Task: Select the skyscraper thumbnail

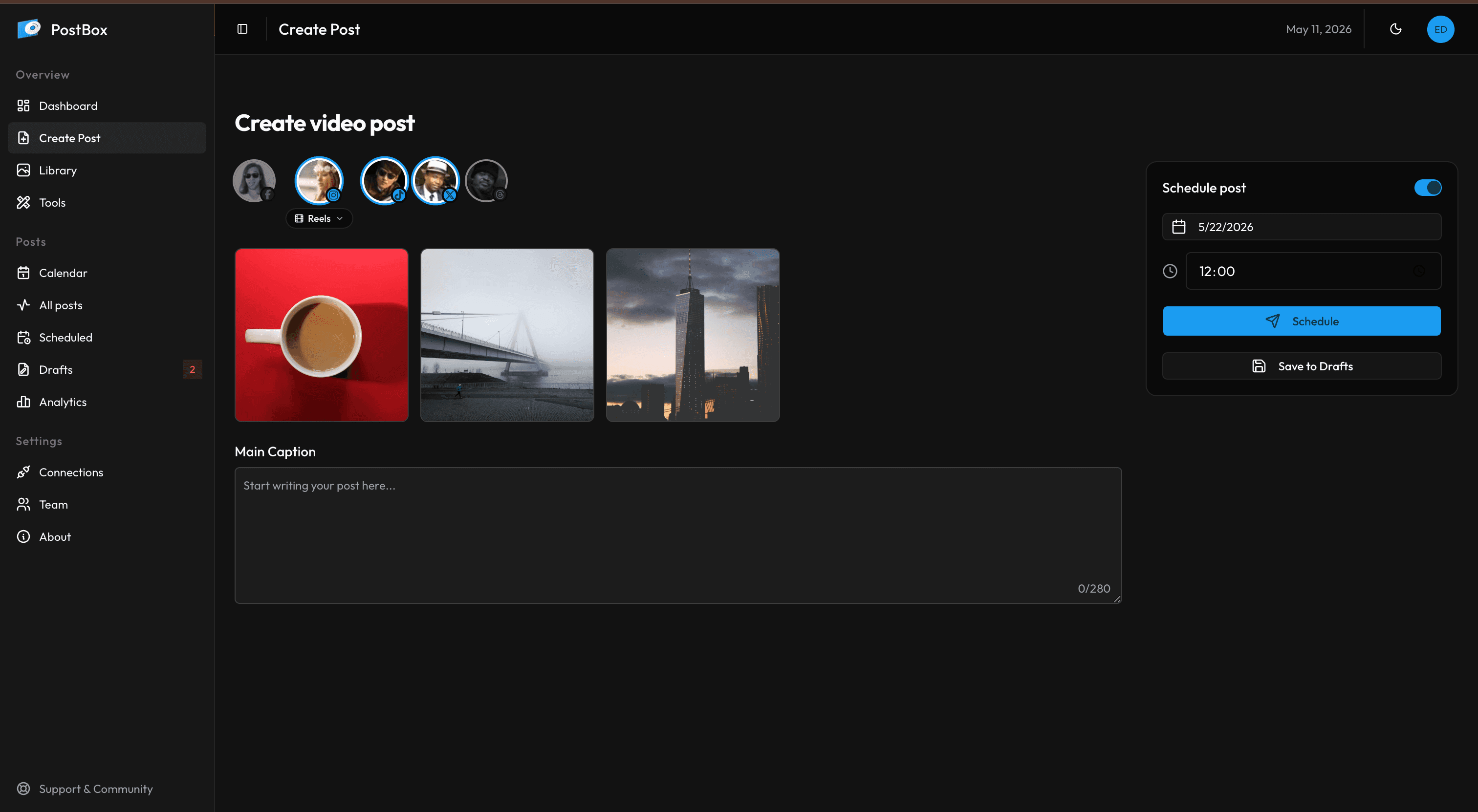Action: [693, 335]
